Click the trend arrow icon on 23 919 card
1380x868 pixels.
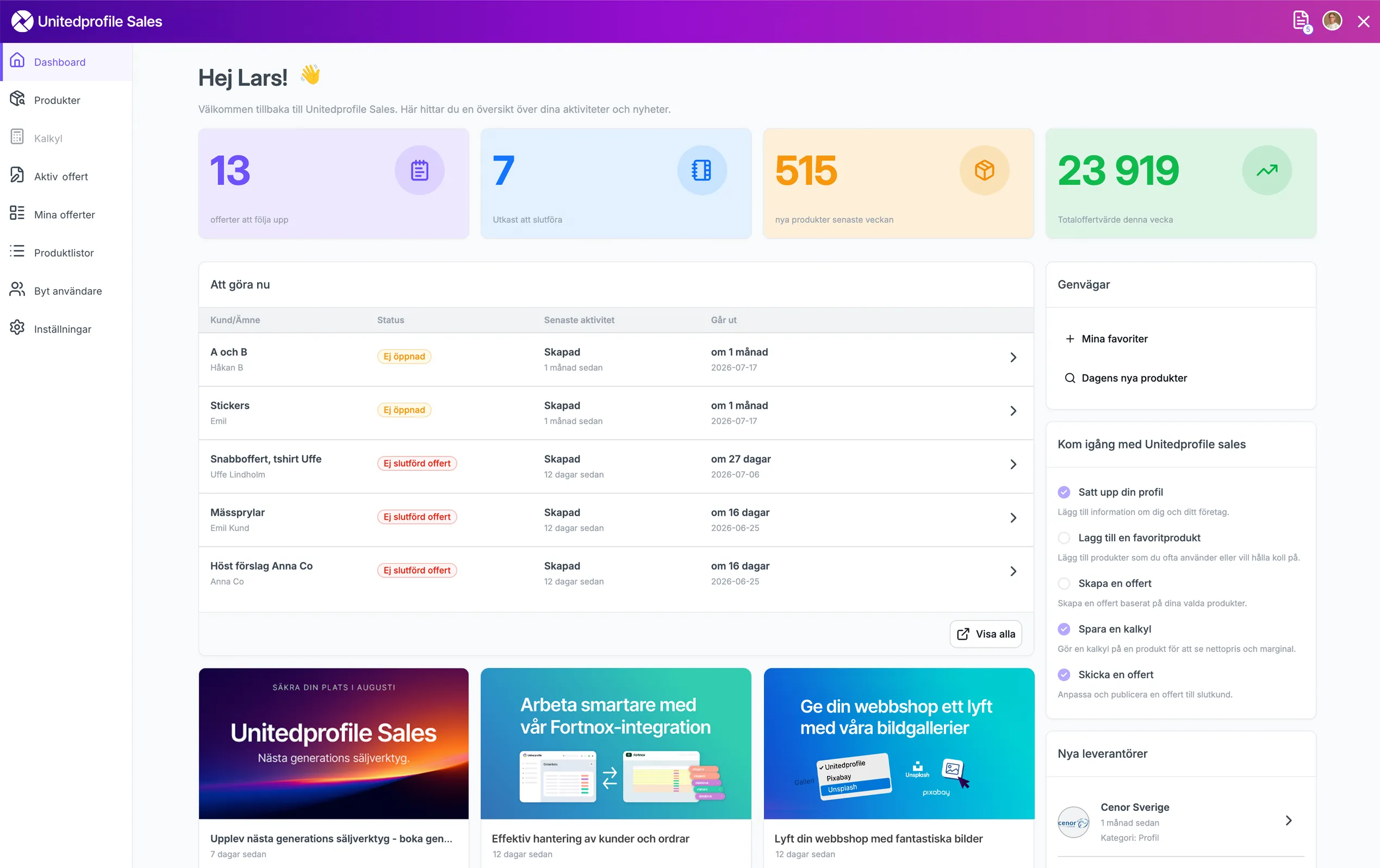tap(1267, 170)
